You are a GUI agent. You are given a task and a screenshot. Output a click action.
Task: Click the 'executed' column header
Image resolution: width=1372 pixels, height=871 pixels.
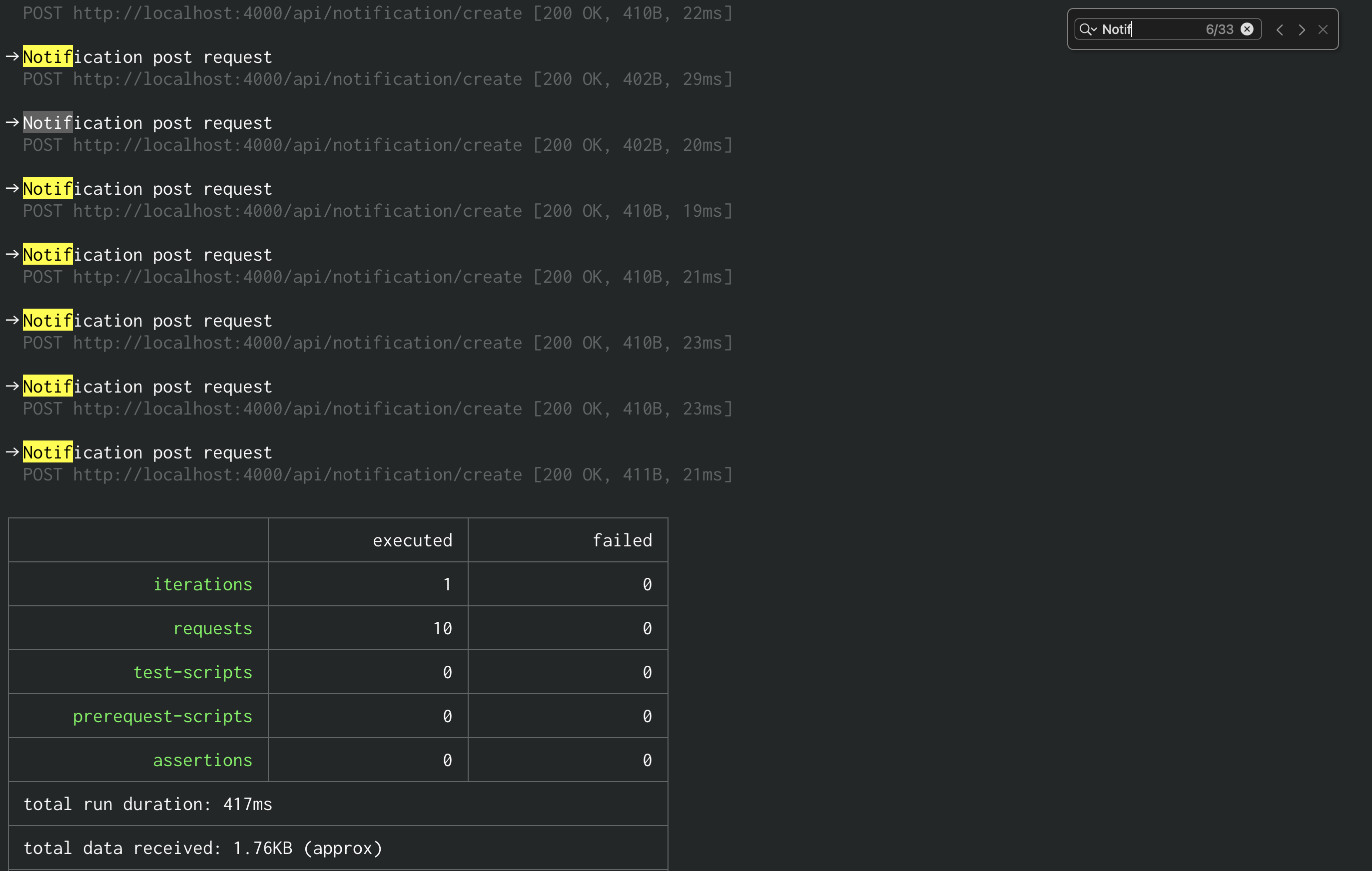(412, 540)
